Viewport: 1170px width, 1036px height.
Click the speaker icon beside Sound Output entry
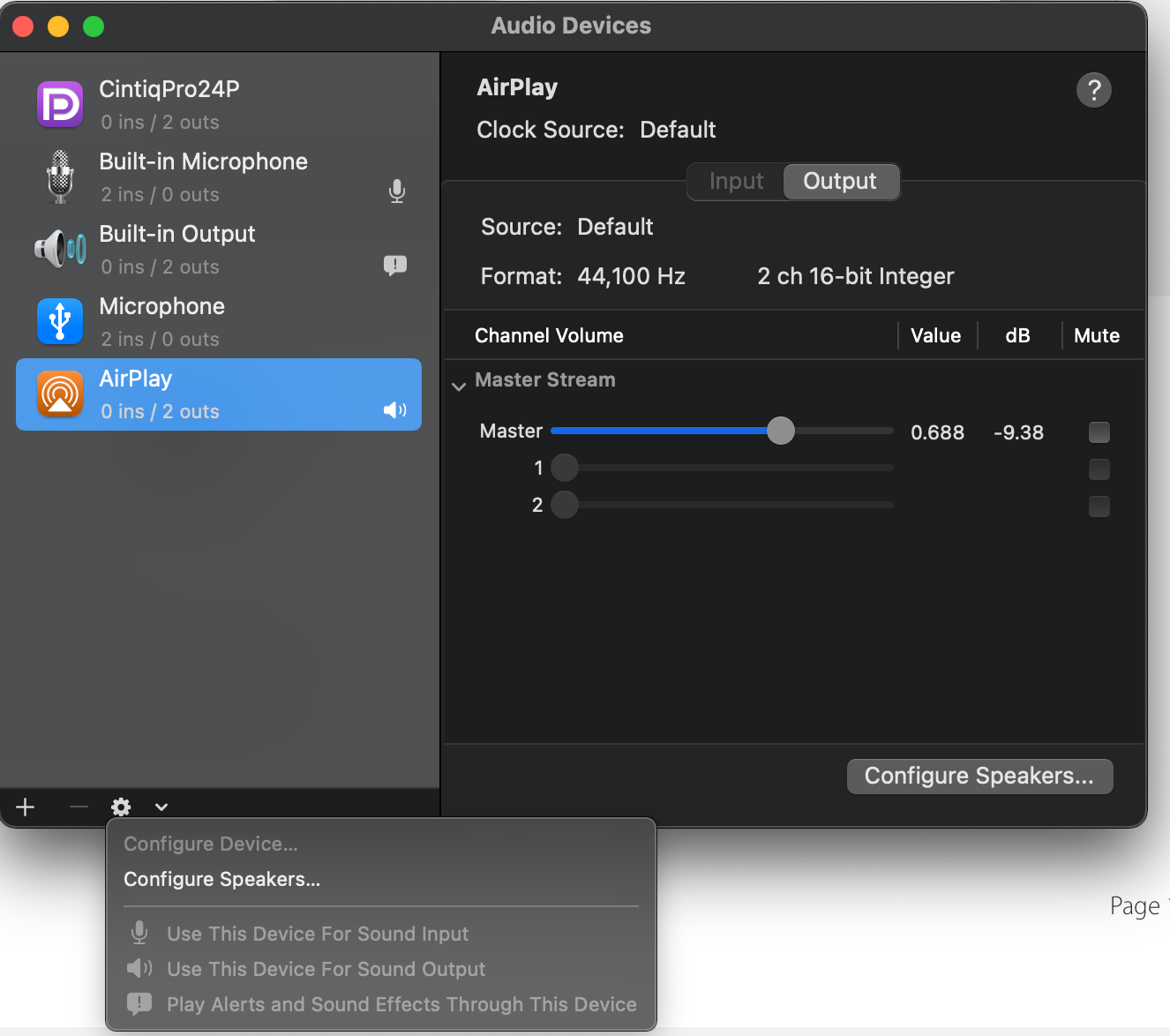click(139, 969)
